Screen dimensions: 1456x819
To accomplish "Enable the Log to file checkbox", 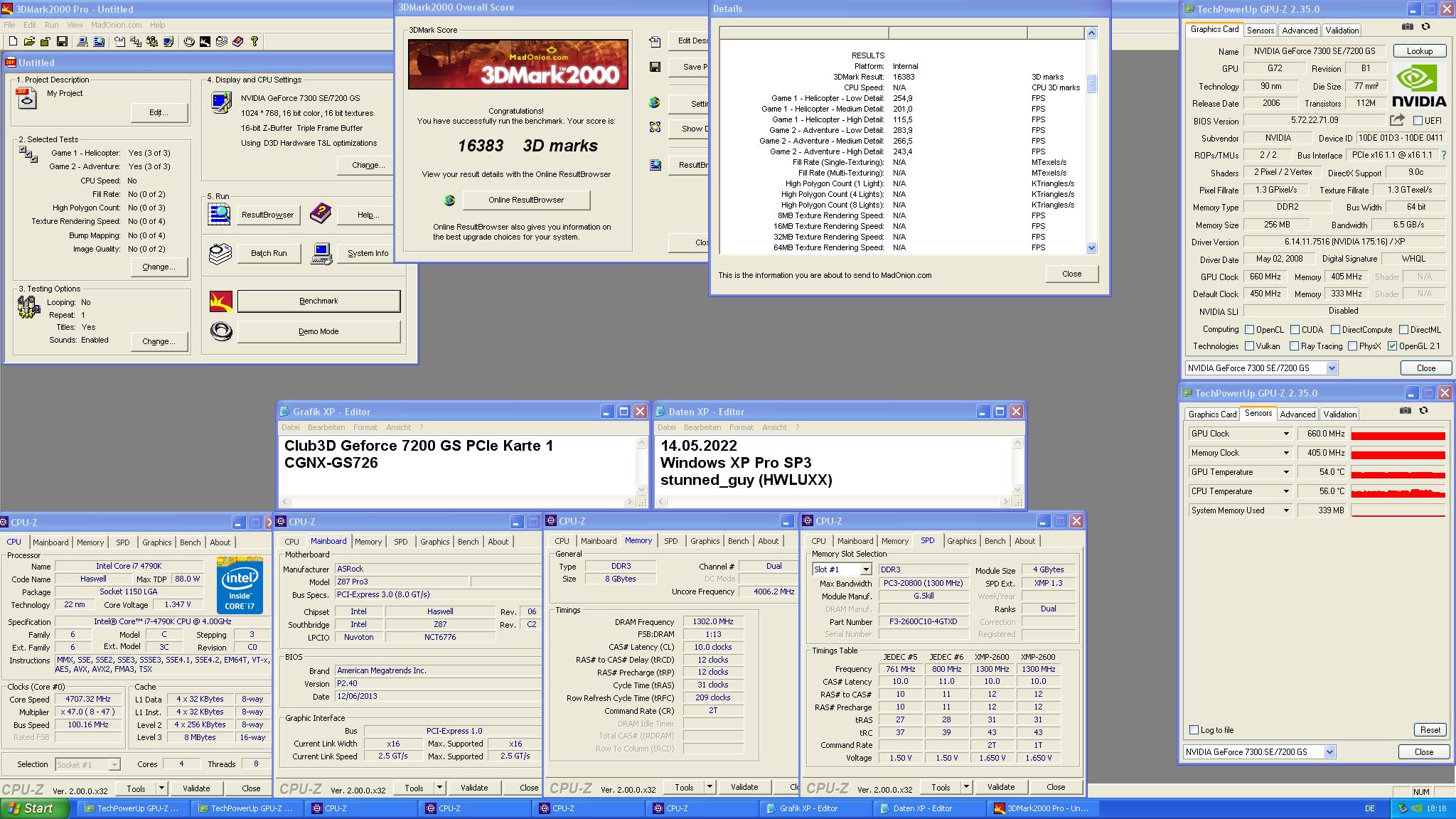I will (1194, 730).
